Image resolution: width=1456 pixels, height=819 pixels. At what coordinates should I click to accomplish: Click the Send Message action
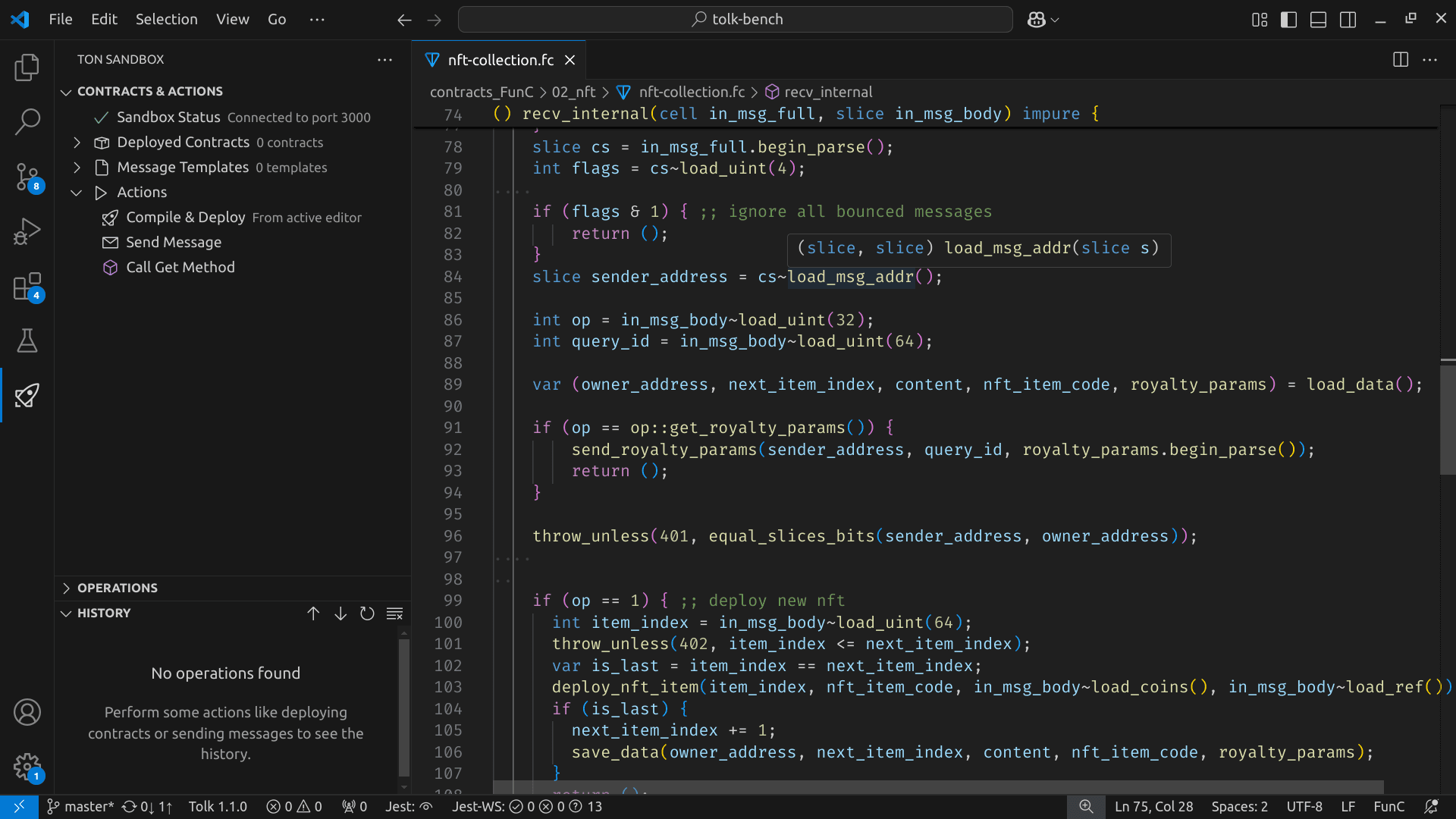(x=232, y=243)
